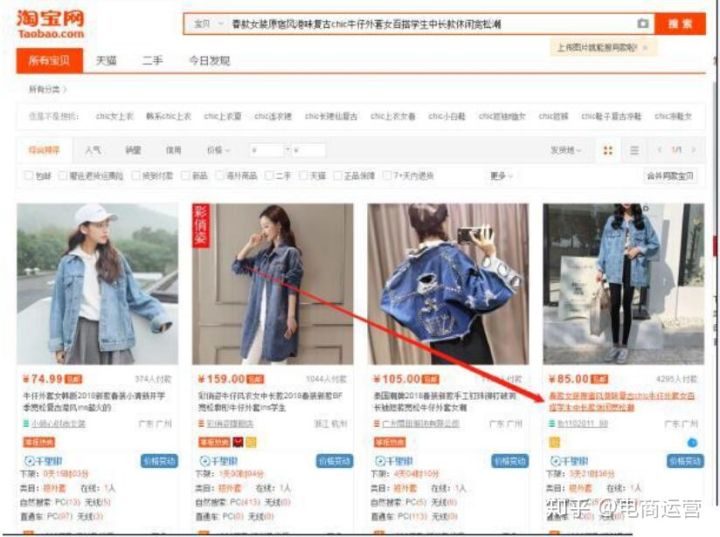This screenshot has height=537, width=720.
Task: Click yellow badge icon under ¥85.00 item
Action: coord(555,442)
